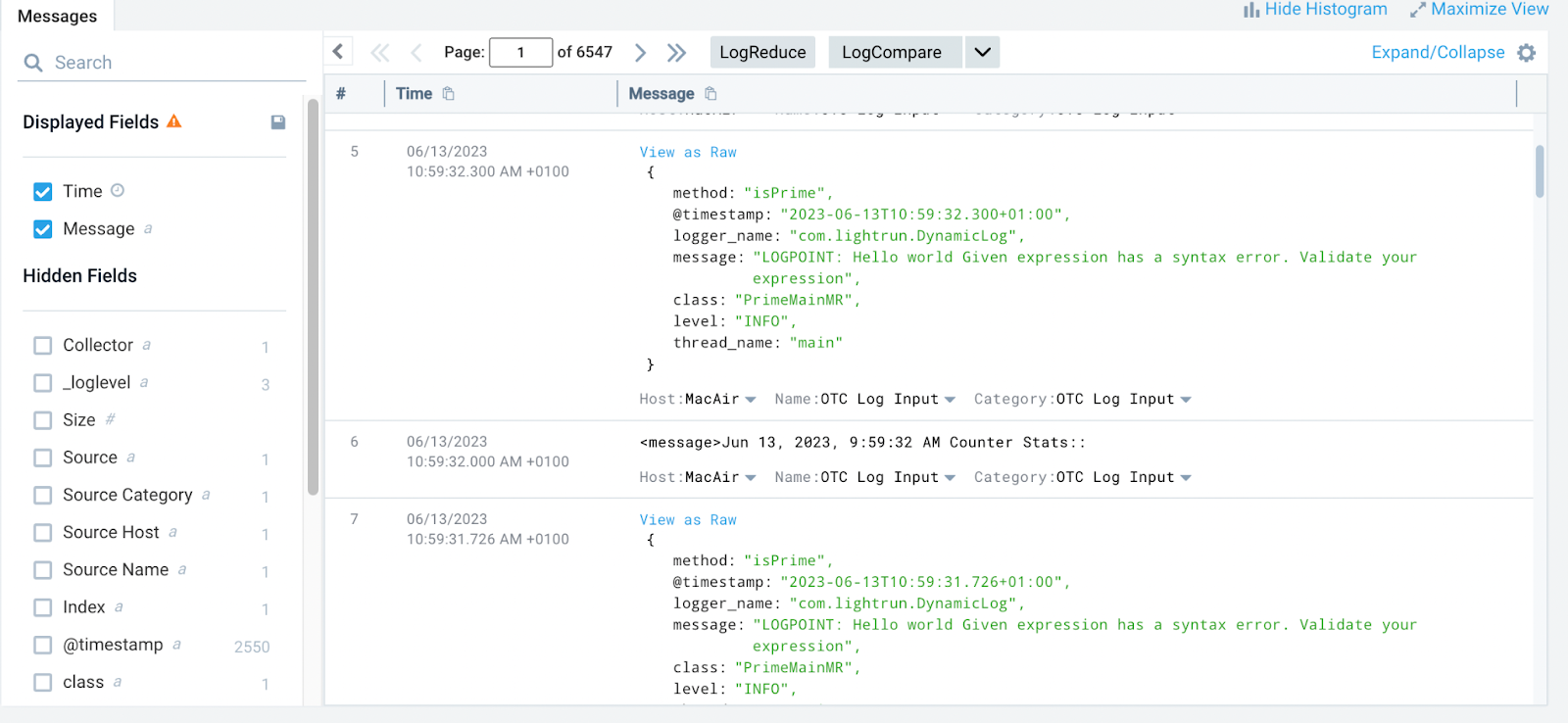Switch to the Messages tab
Image resolution: width=1568 pixels, height=723 pixels.
[57, 16]
